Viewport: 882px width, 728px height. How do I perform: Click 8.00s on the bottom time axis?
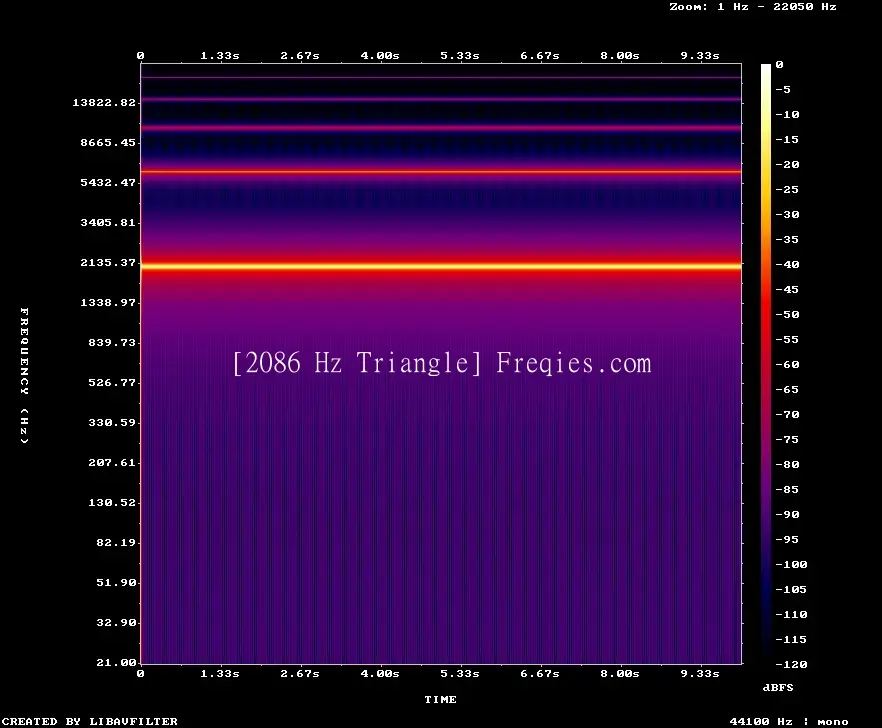[x=620, y=673]
